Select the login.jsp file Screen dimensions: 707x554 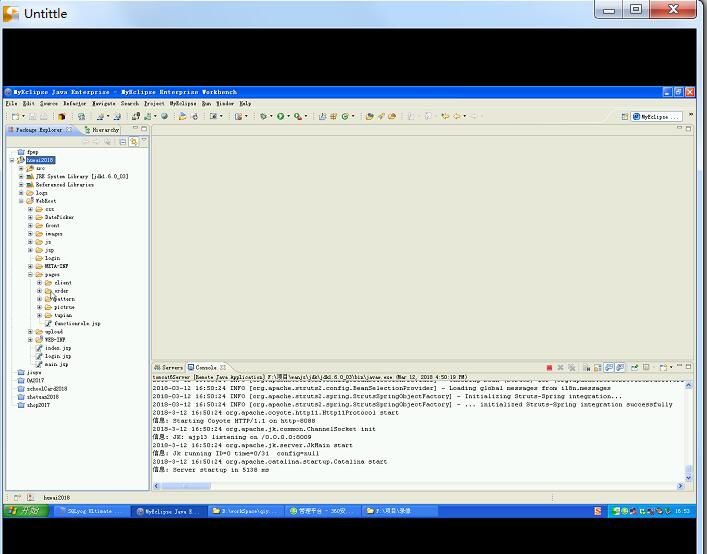[58, 356]
